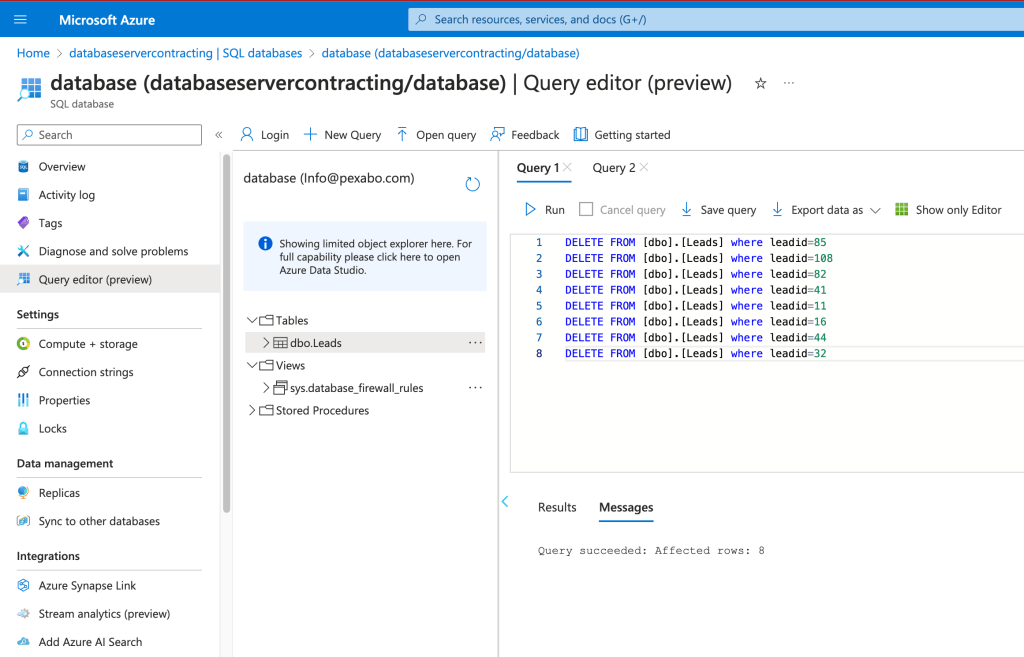
Task: Open the sys.database_firewall_rules ellipsis menu
Action: [475, 387]
